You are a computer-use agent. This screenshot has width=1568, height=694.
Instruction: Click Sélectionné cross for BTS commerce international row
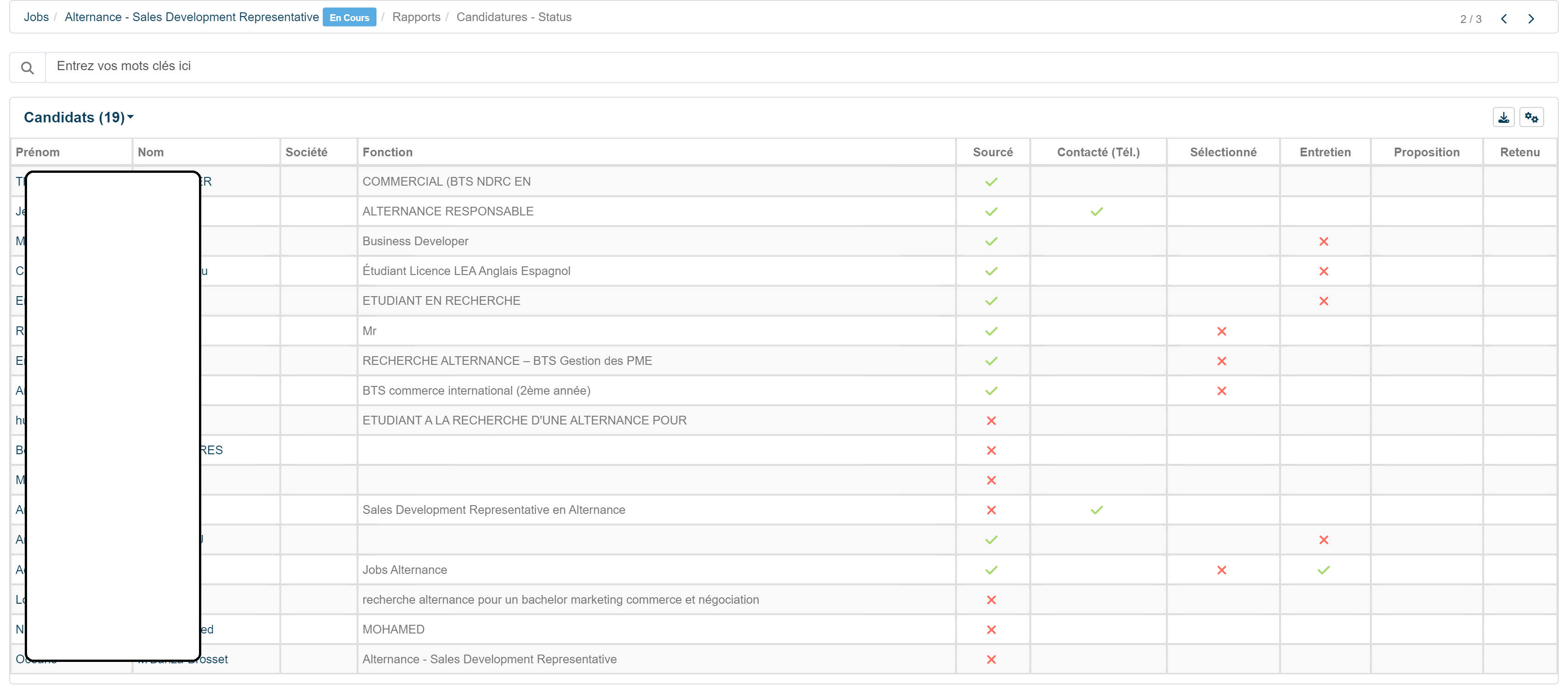click(1222, 391)
